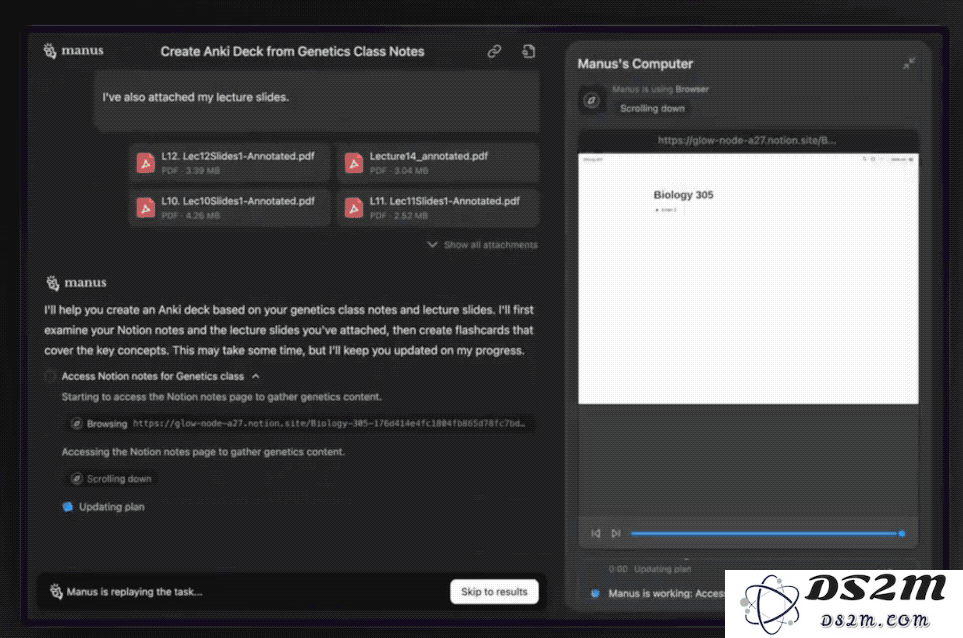This screenshot has width=963, height=638.
Task: Open the Browsing notion.site URL chip
Action: [x=299, y=424]
